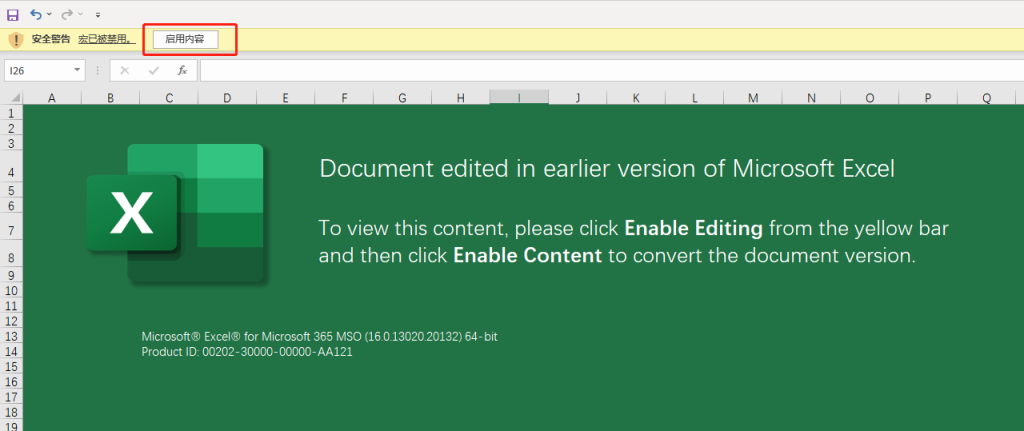Select row 5 header
The width and height of the screenshot is (1024, 431).
pos(12,191)
